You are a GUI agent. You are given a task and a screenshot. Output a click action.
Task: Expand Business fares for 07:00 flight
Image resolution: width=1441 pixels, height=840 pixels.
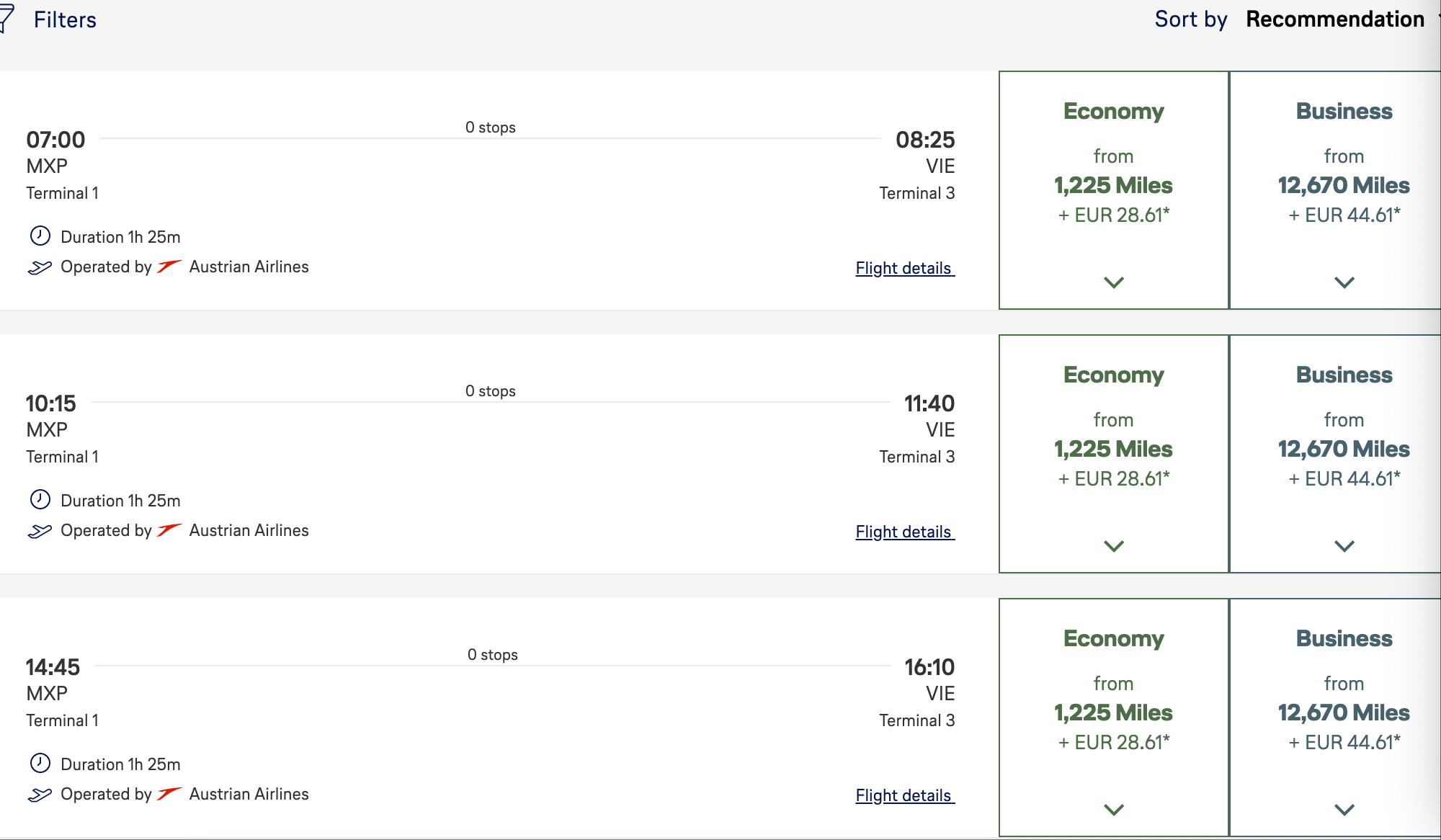pos(1344,282)
